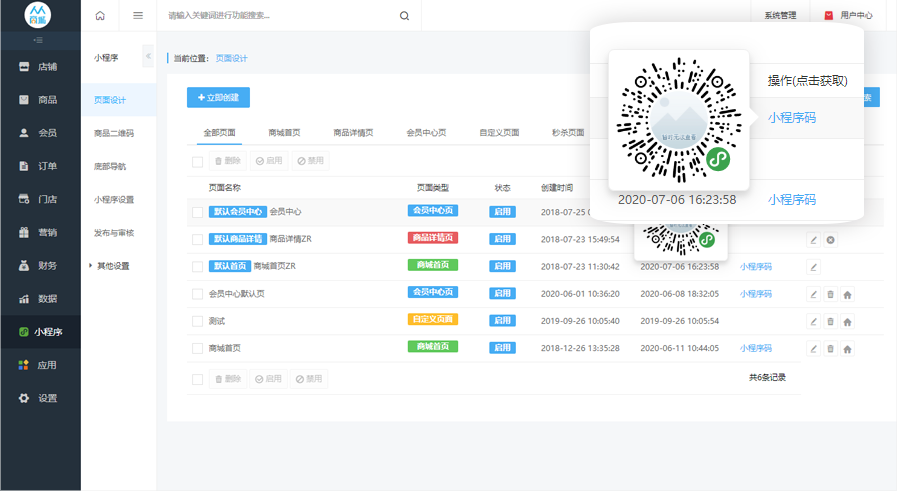Image resolution: width=897 pixels, height=491 pixels.
Task: Tick the checkbox for 会员中心默认页 row
Action: tap(197, 294)
